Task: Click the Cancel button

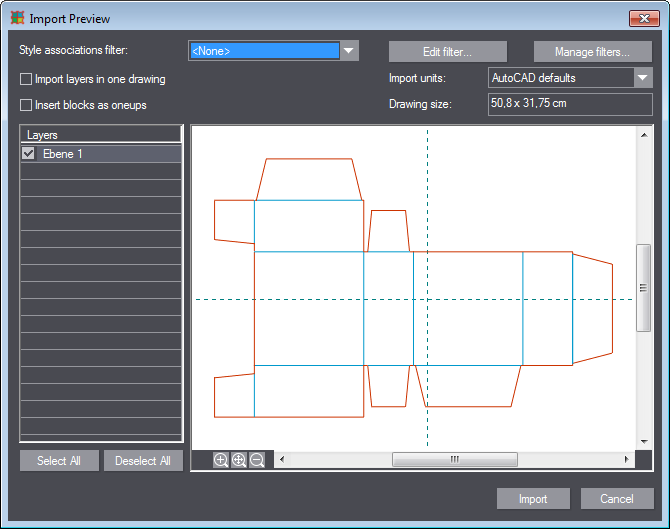Action: pyautogui.click(x=617, y=499)
